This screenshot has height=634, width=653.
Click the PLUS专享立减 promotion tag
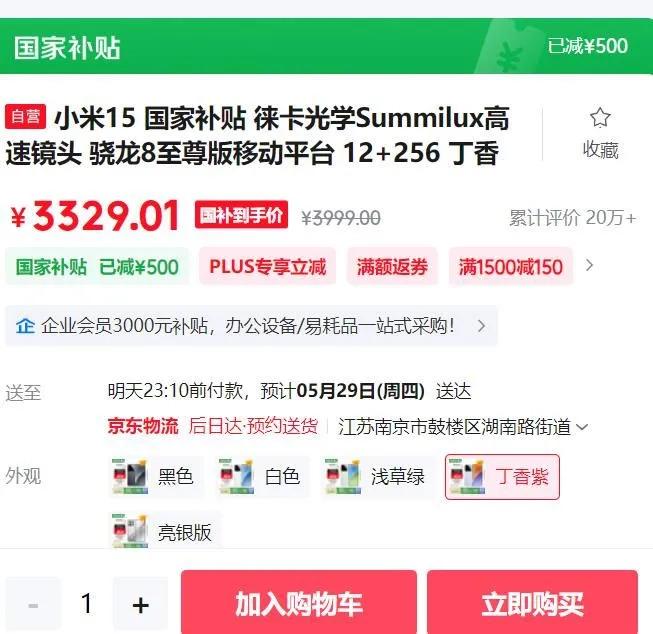pos(267,267)
